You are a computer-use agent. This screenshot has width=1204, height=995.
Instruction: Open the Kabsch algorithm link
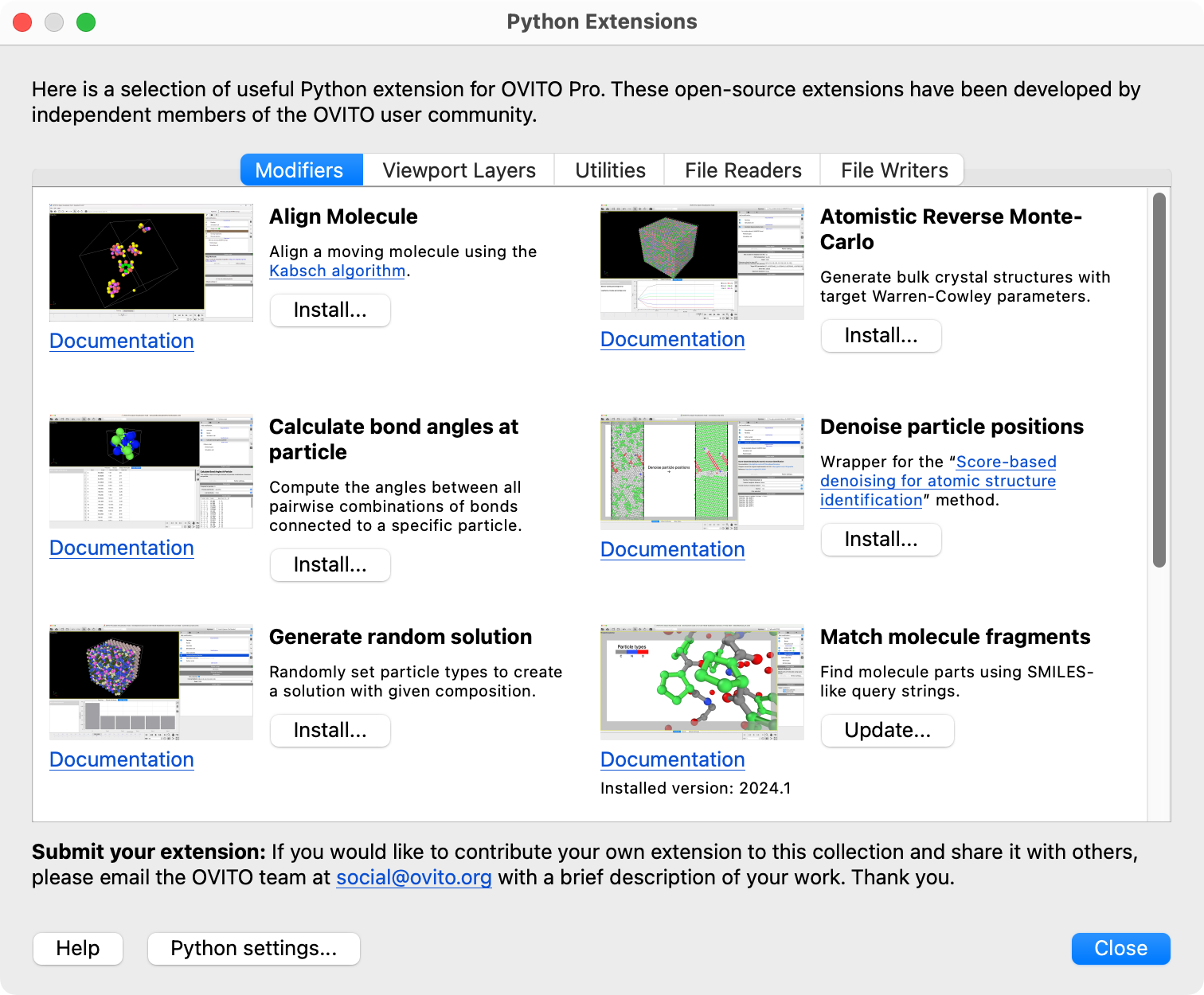pos(337,271)
